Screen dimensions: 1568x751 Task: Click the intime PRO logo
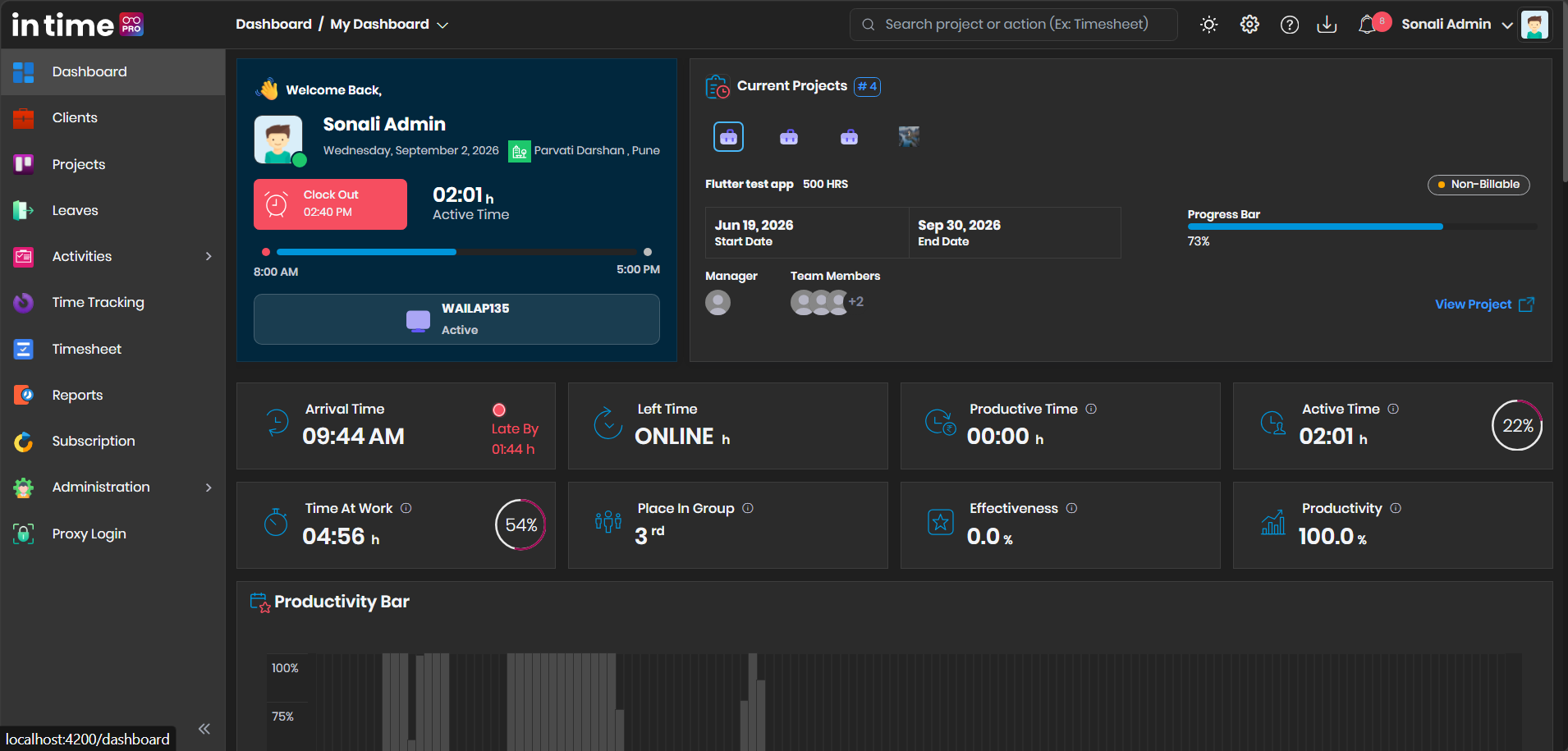pyautogui.click(x=77, y=25)
